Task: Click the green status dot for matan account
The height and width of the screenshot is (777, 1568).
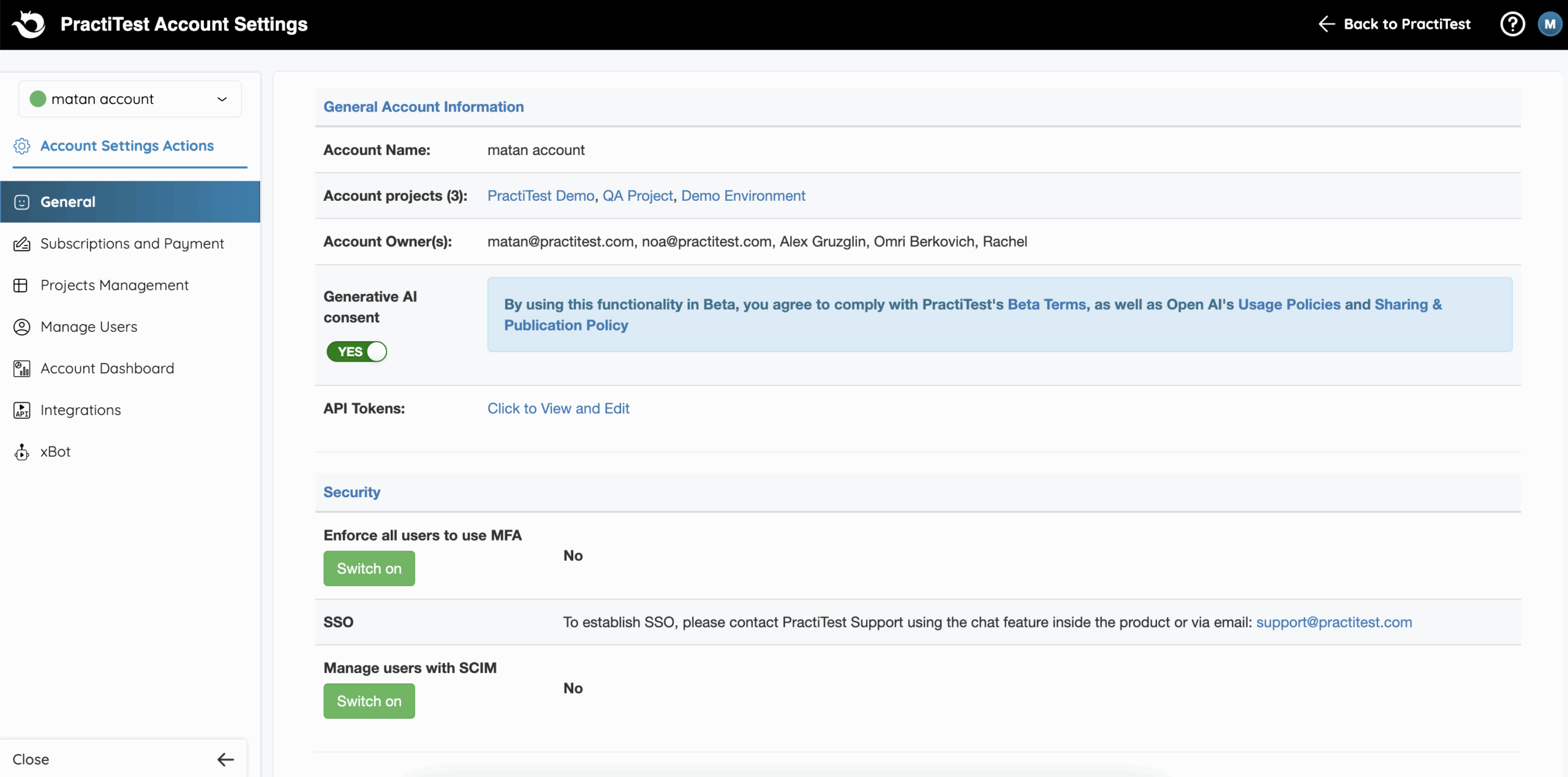Action: (x=38, y=99)
